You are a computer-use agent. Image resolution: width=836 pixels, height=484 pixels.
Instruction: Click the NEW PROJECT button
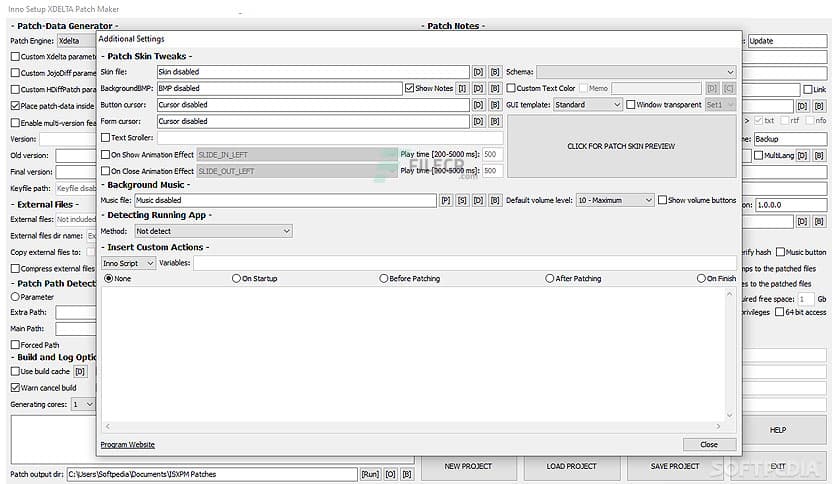(468, 466)
